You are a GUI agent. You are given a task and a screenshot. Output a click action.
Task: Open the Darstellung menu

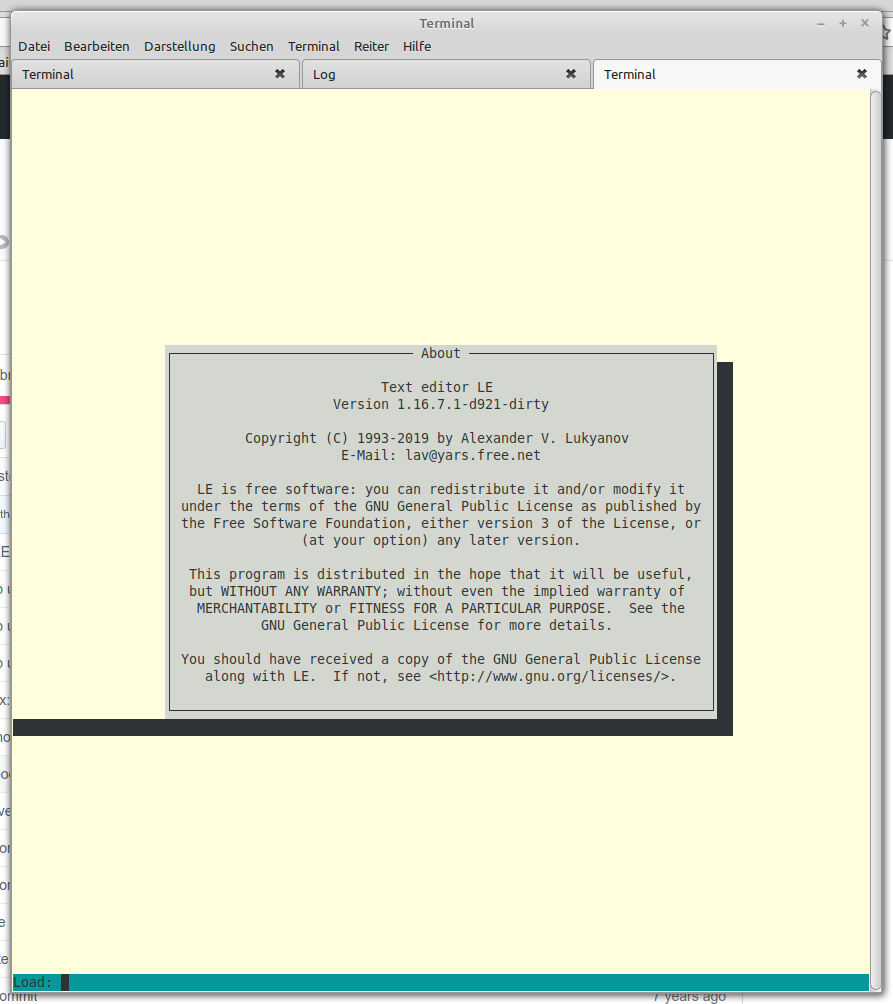tap(179, 46)
